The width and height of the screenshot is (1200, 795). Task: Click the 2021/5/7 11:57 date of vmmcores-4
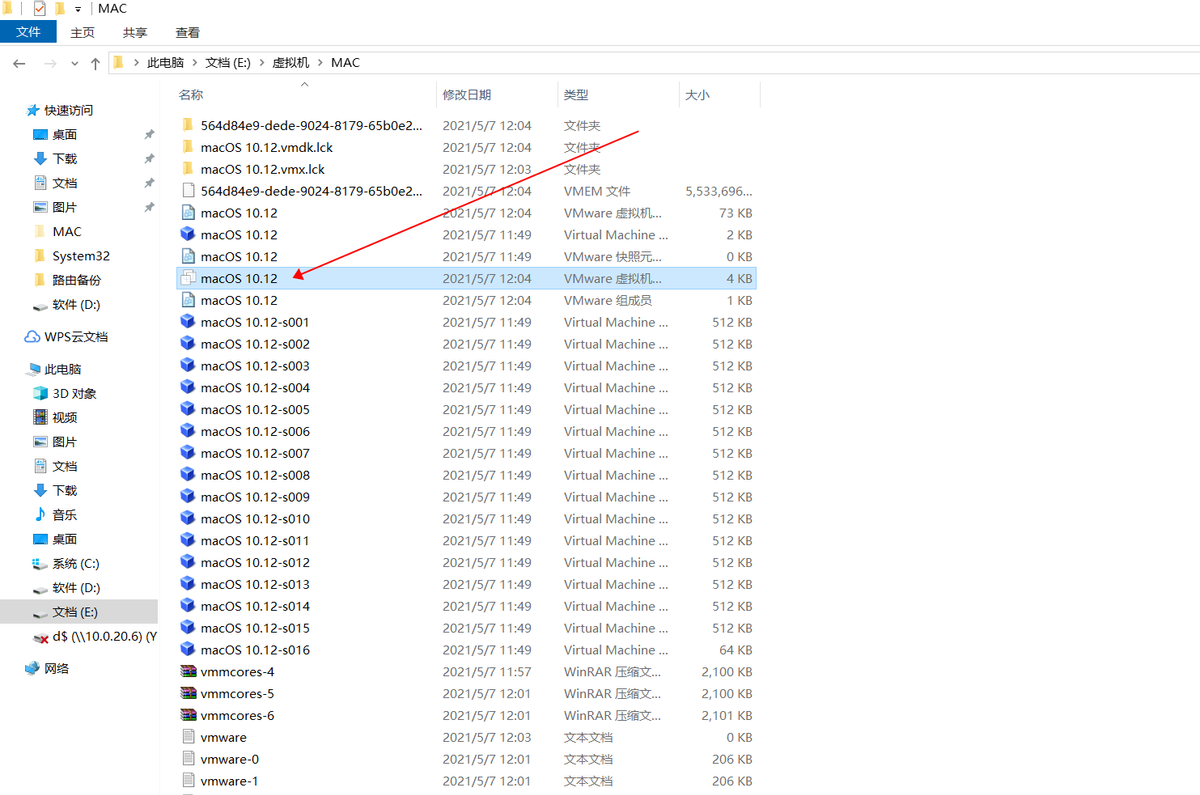point(487,672)
